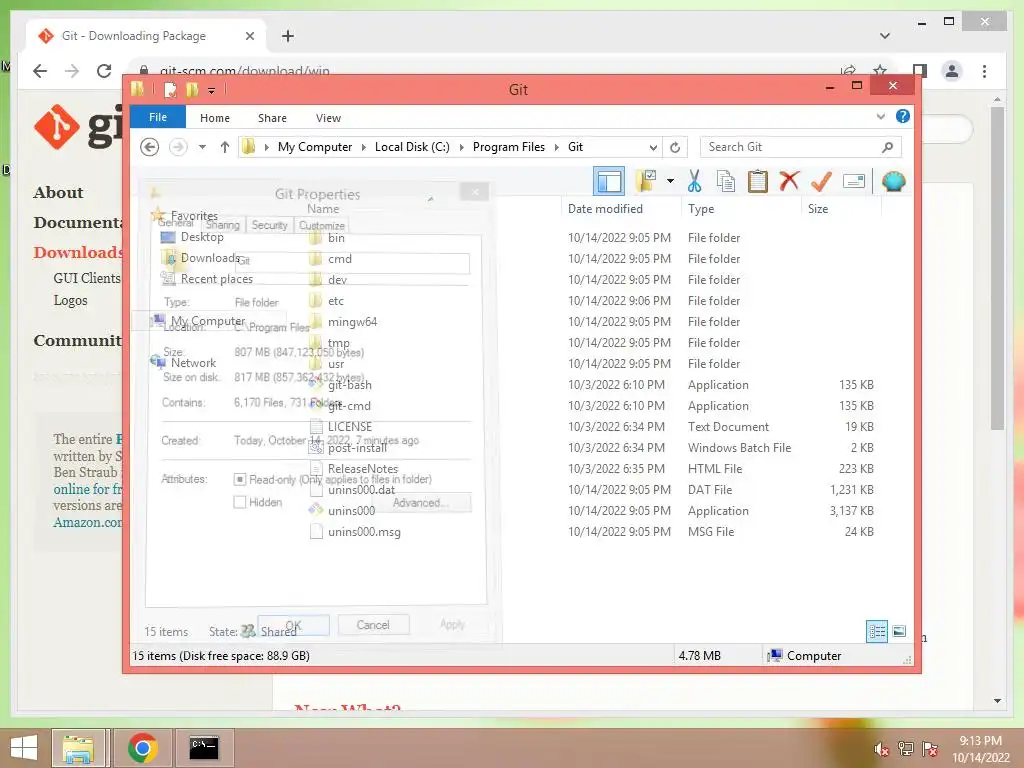Toggle the navigation pane toolbar icon

pos(609,181)
